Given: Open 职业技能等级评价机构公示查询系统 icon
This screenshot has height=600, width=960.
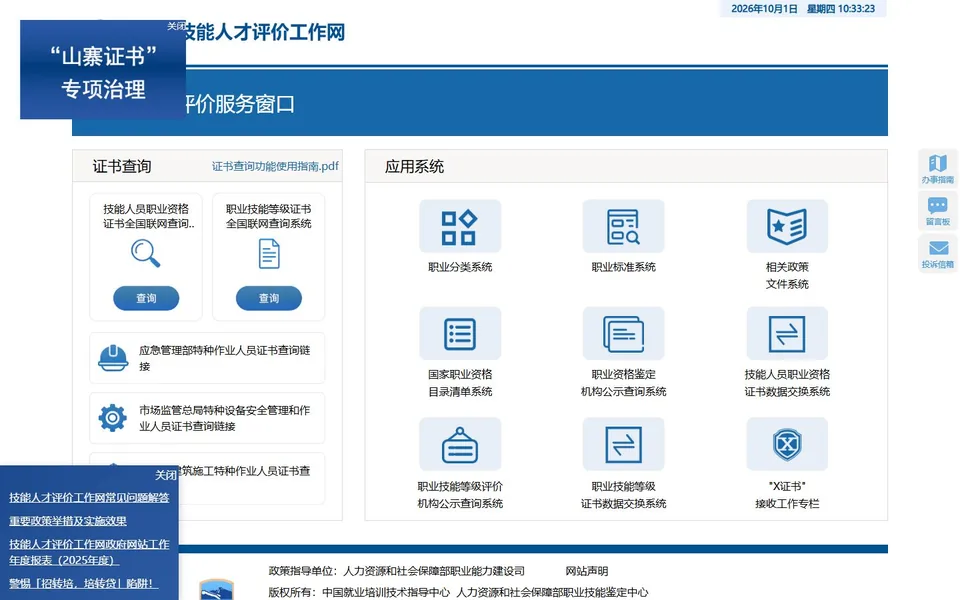Looking at the screenshot, I should 460,444.
